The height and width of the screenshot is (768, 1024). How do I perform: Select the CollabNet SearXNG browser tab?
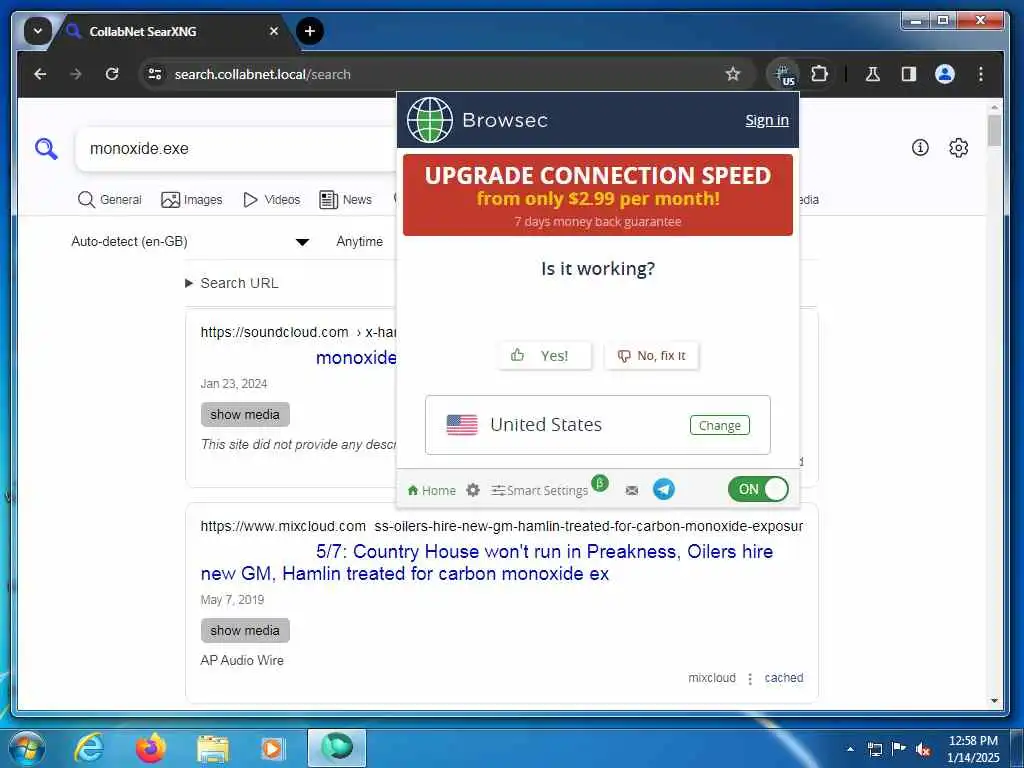[173, 31]
